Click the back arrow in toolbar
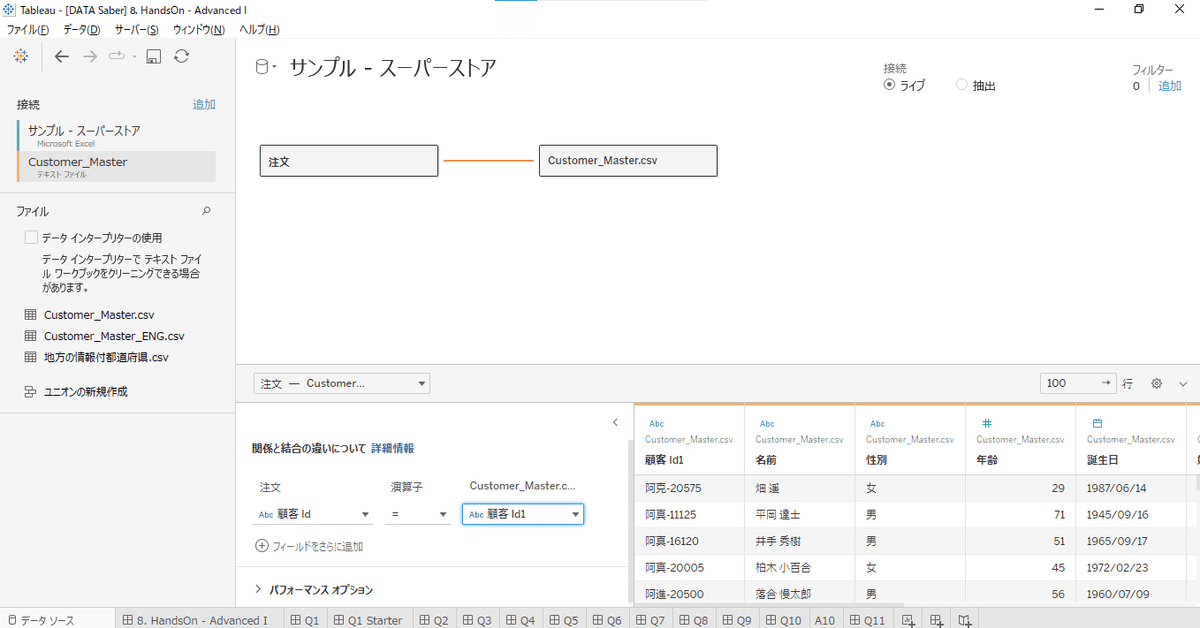Screen dimensions: 1200x628 coord(62,57)
